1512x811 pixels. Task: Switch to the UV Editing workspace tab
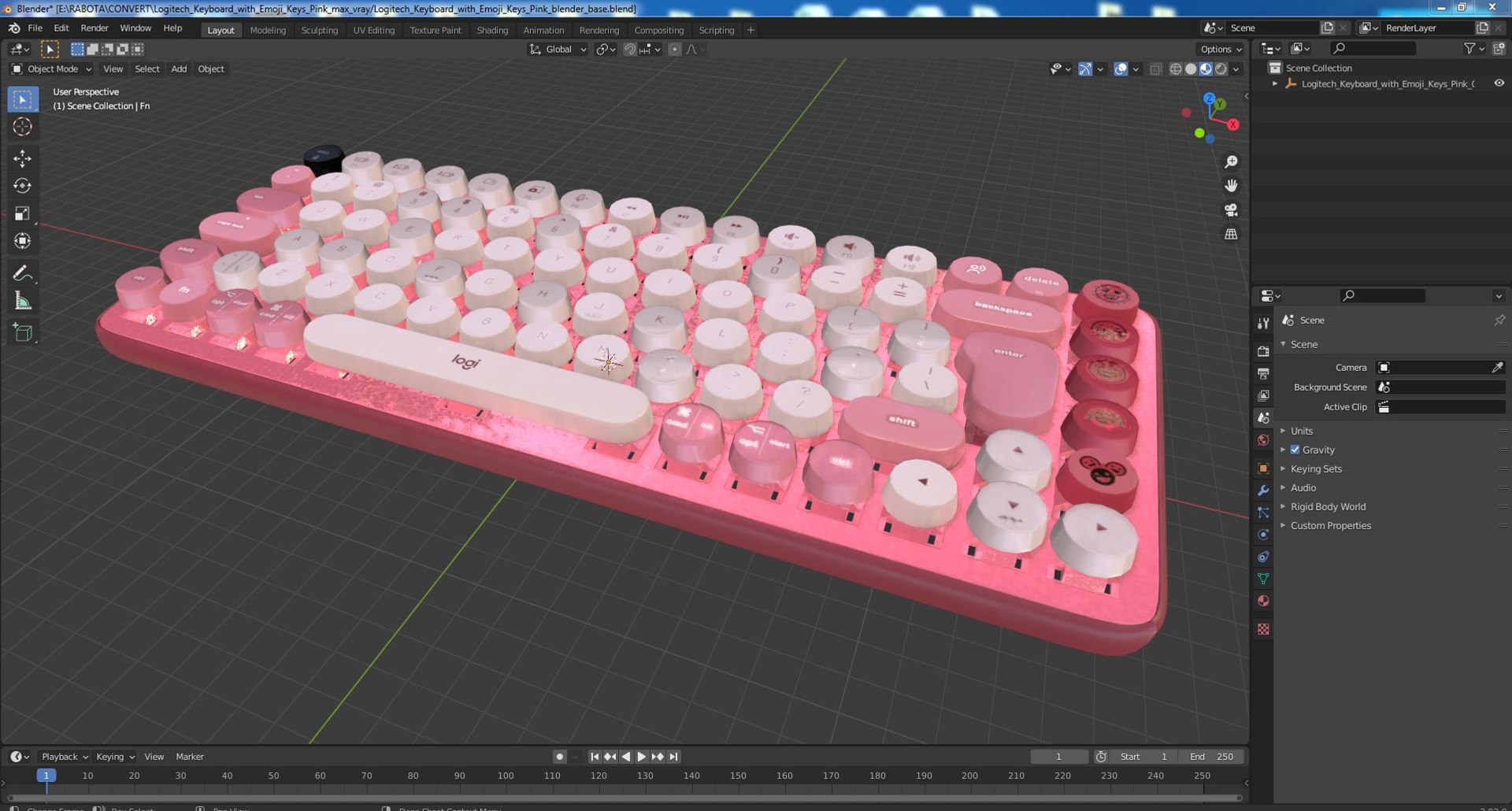(x=373, y=30)
